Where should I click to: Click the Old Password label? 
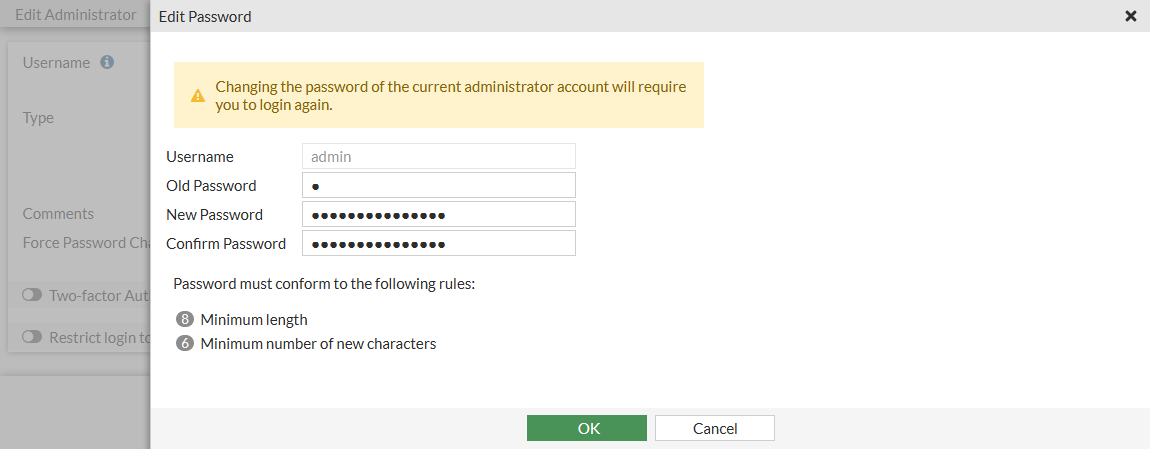pos(211,186)
